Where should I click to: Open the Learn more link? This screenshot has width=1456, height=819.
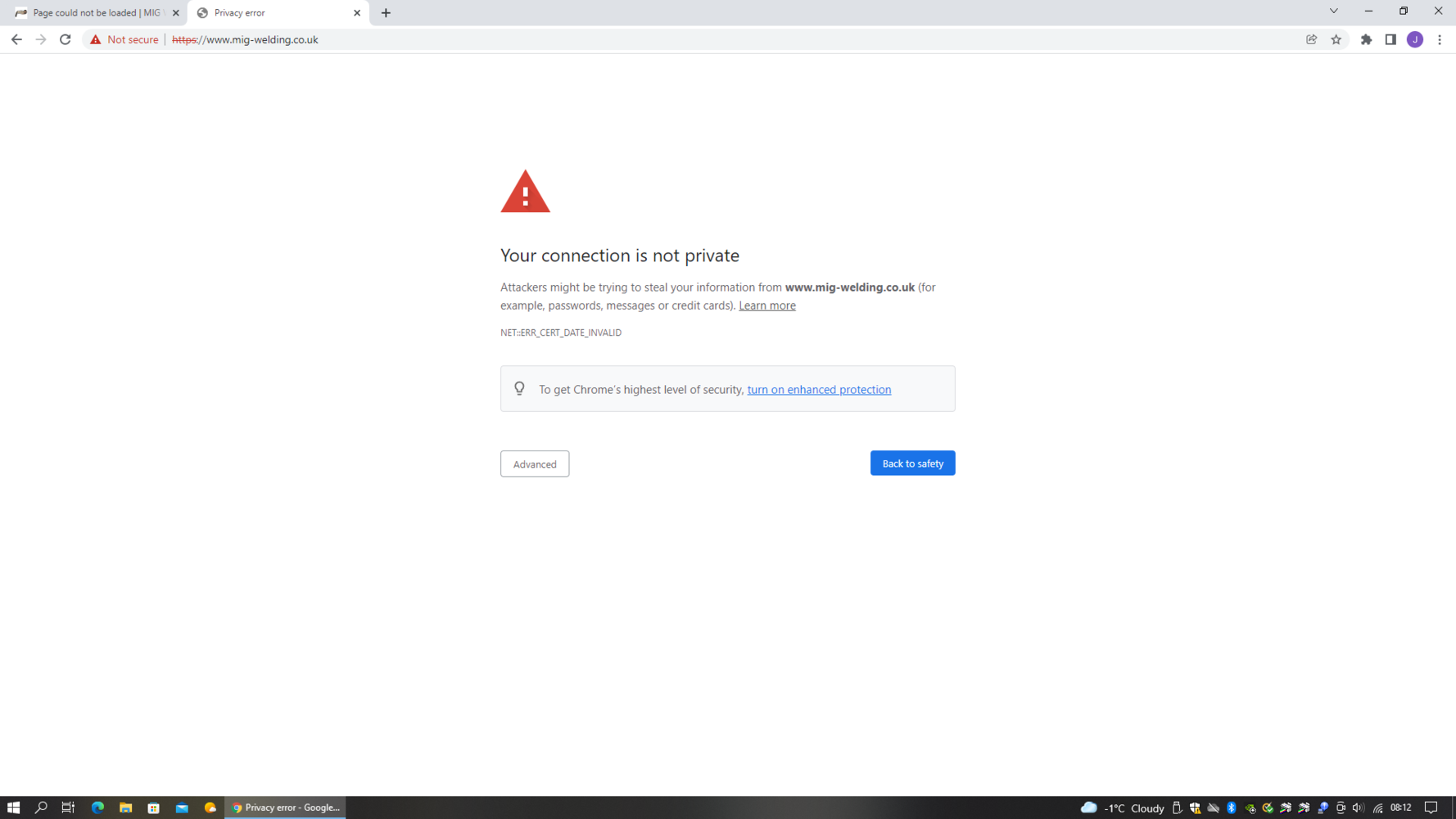(766, 305)
